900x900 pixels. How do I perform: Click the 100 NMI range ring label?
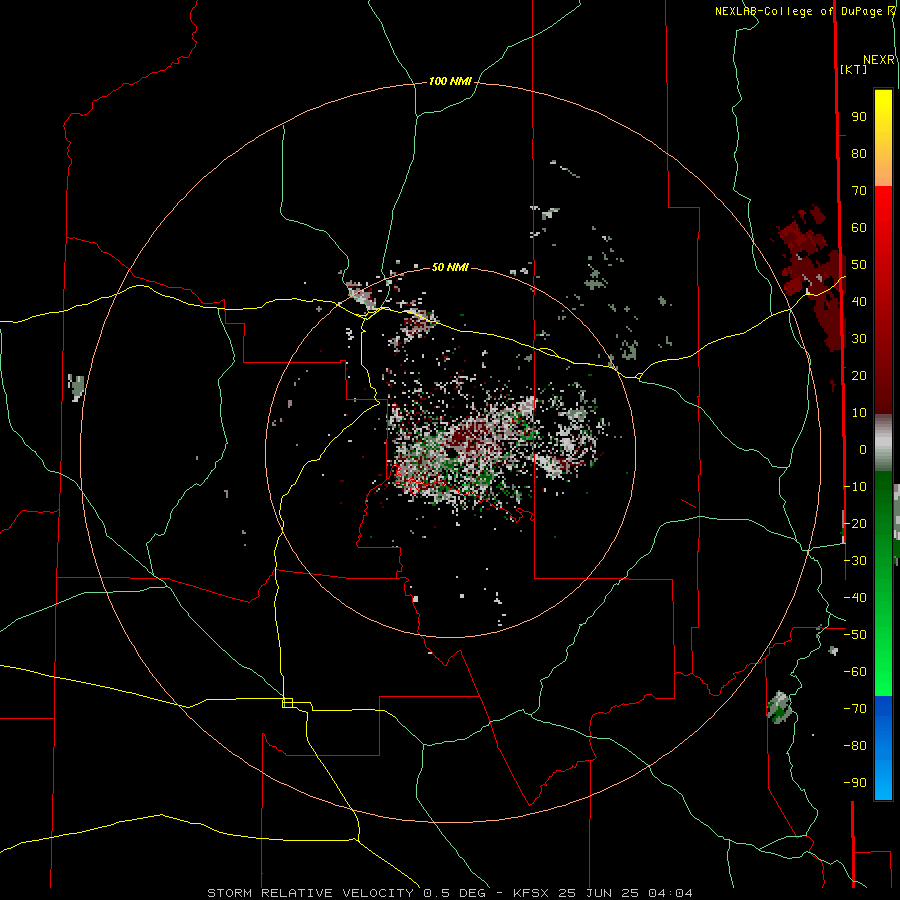pos(450,82)
